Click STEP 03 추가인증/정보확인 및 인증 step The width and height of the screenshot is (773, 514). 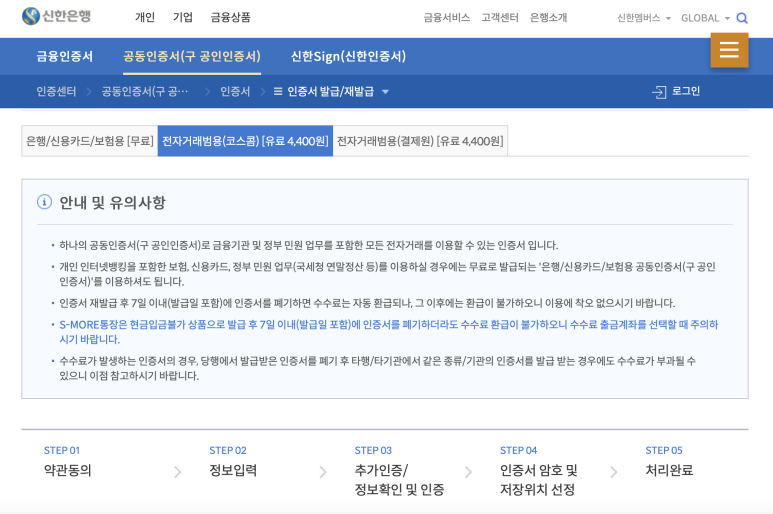(399, 471)
